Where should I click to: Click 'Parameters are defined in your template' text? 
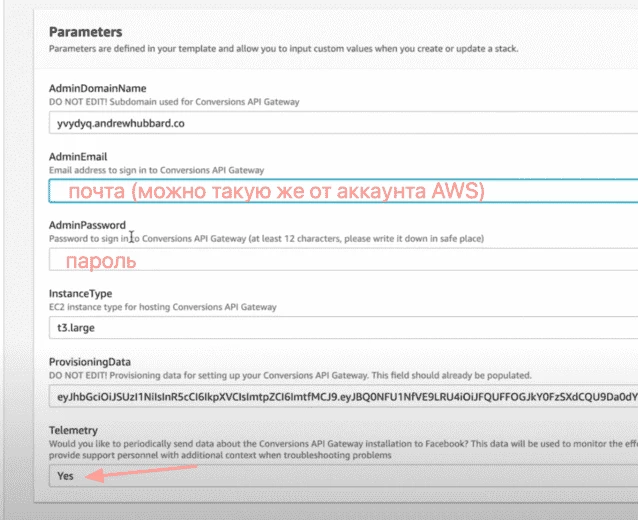tap(284, 49)
